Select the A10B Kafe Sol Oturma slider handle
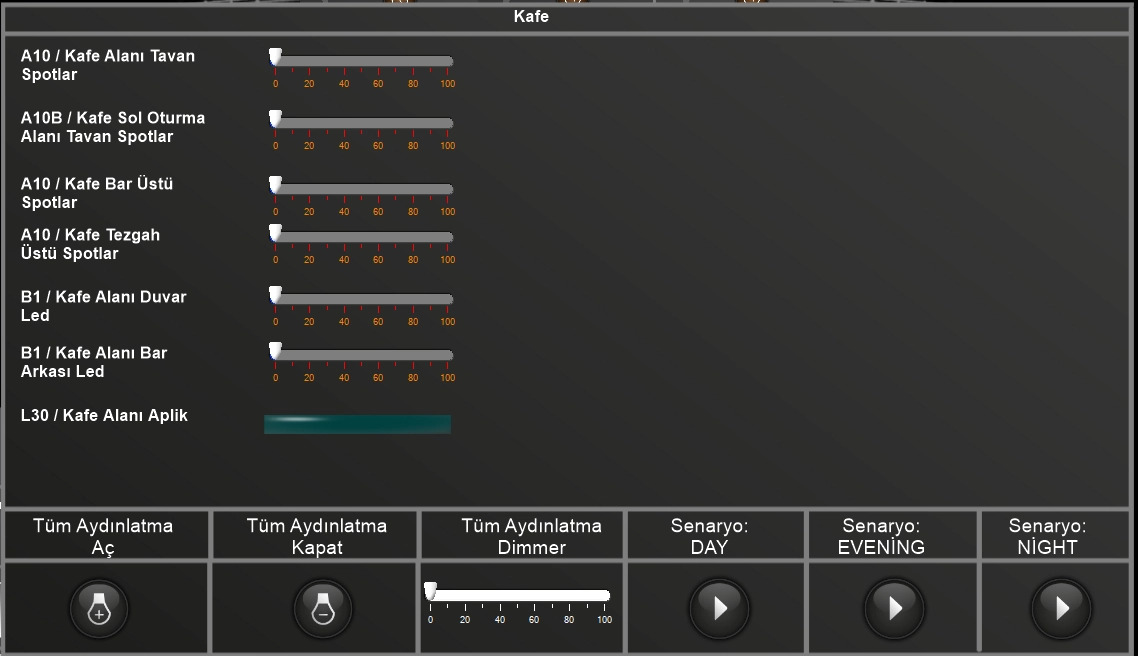The height and width of the screenshot is (656, 1138). pos(275,120)
